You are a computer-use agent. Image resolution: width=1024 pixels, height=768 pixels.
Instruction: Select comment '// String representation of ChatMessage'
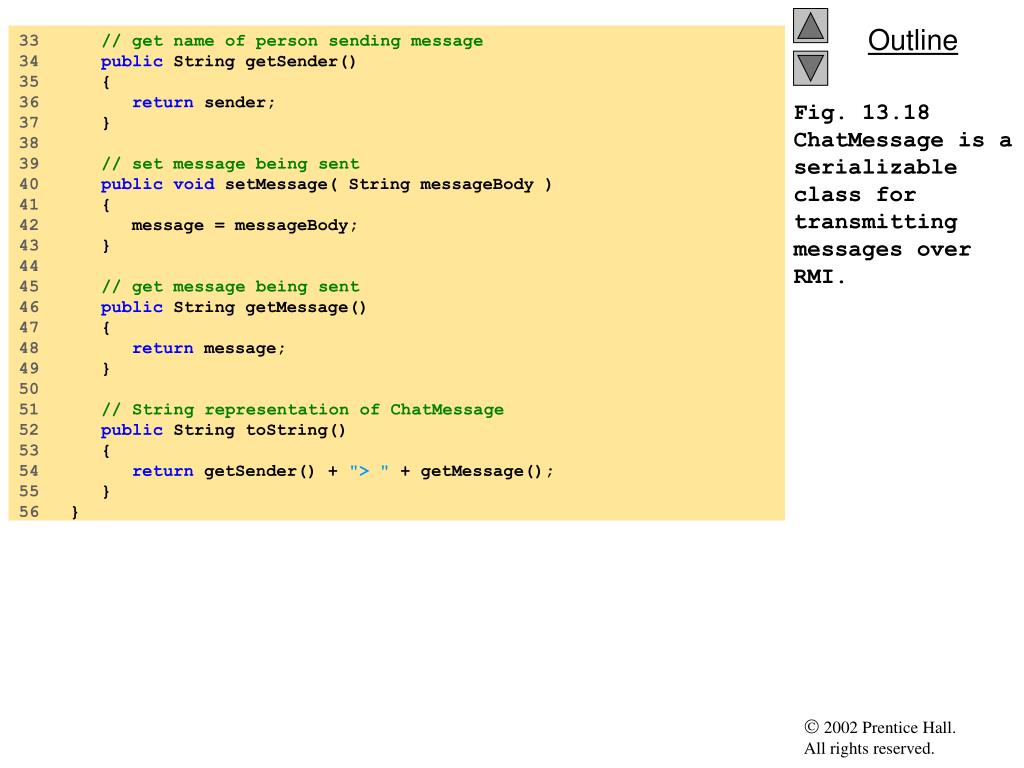(302, 409)
